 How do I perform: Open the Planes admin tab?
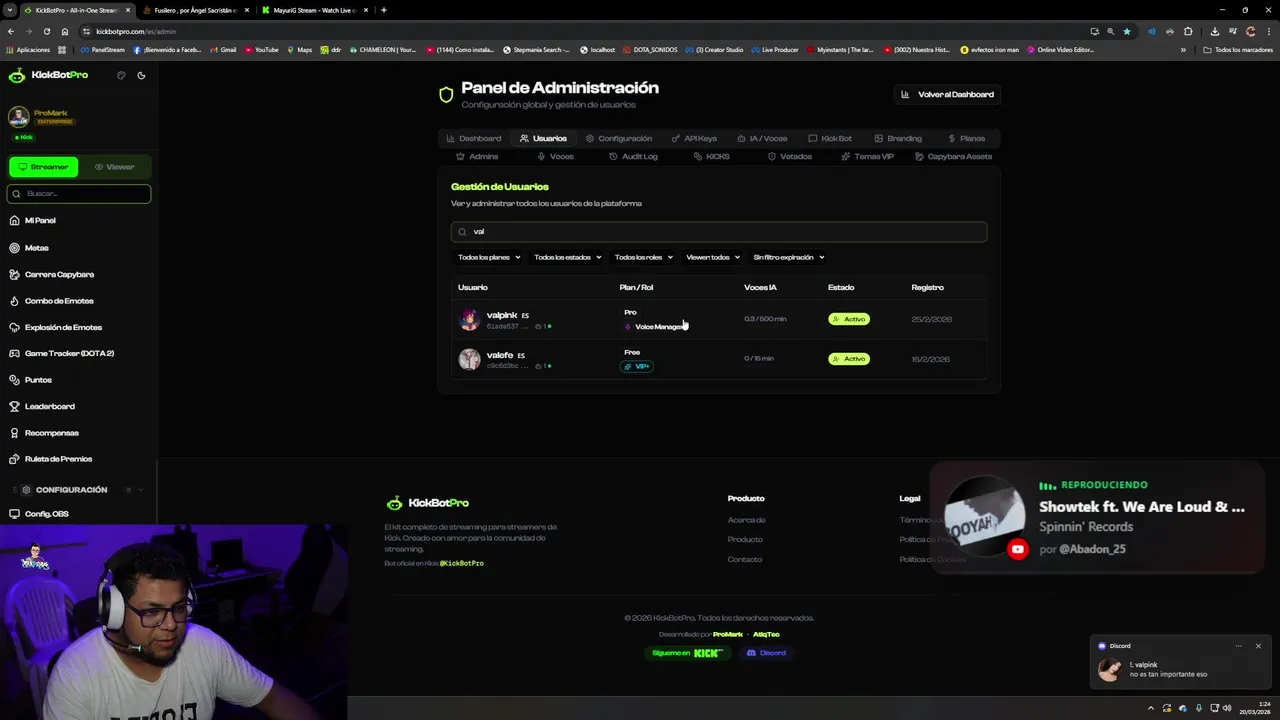click(966, 138)
